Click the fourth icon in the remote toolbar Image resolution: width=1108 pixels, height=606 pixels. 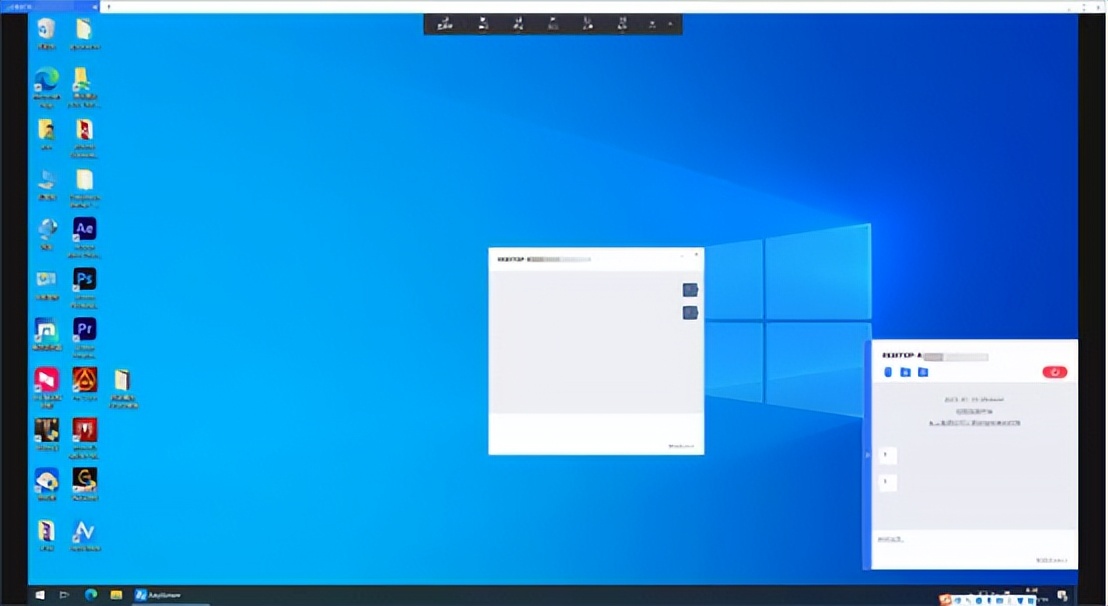553,23
